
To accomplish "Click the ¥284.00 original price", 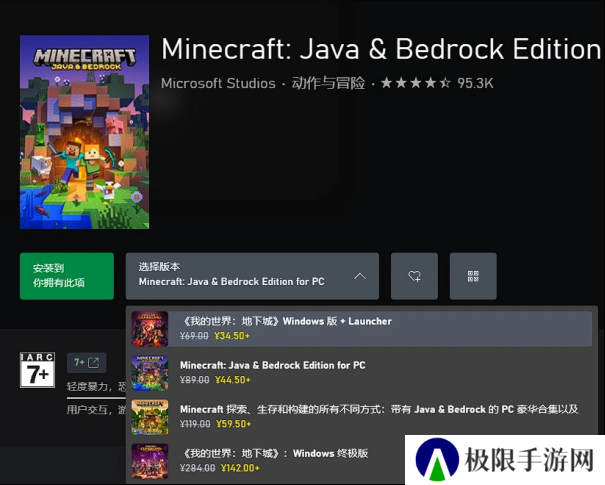I will [x=198, y=468].
